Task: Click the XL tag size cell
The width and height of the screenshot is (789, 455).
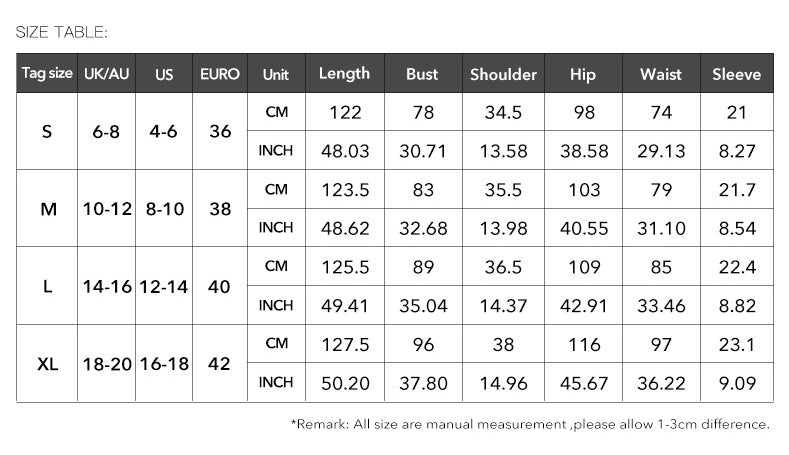Action: pyautogui.click(x=47, y=364)
